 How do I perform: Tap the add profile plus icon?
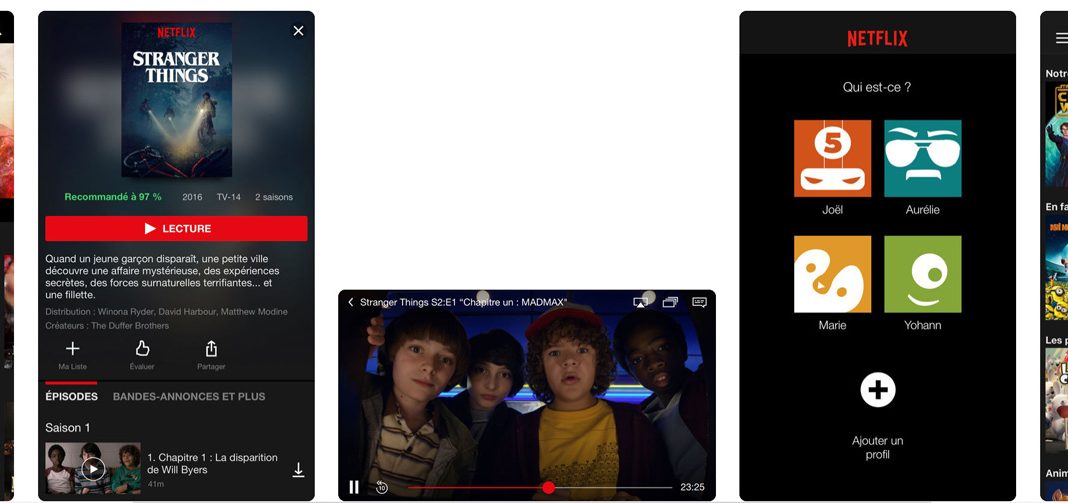877,390
